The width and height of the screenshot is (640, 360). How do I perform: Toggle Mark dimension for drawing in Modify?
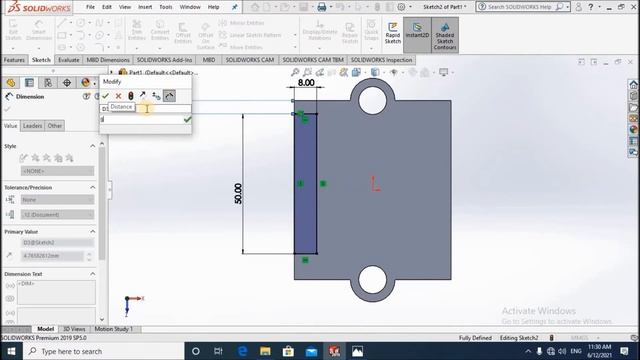point(169,96)
